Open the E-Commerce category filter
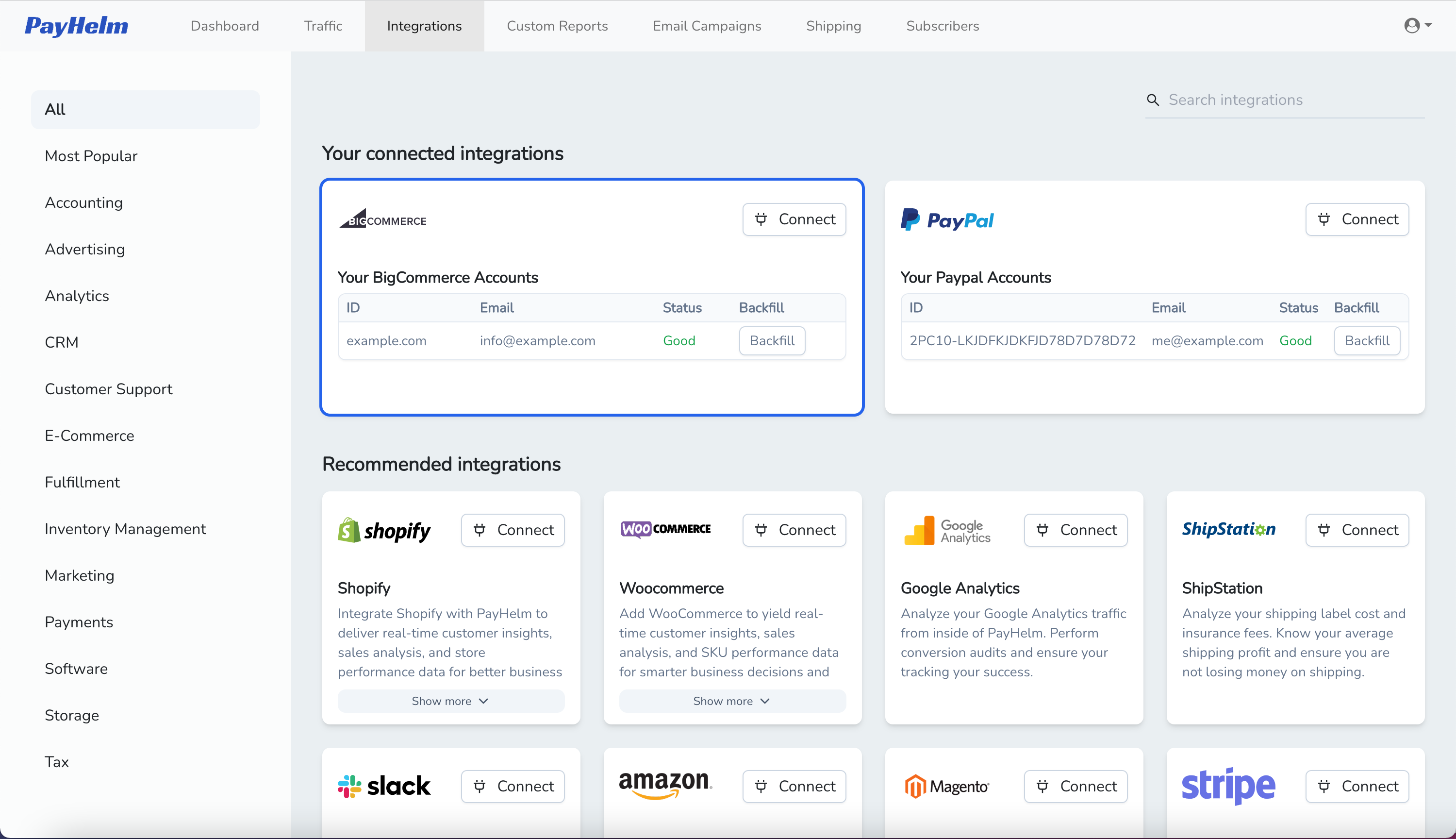The width and height of the screenshot is (1456, 839). 89,436
